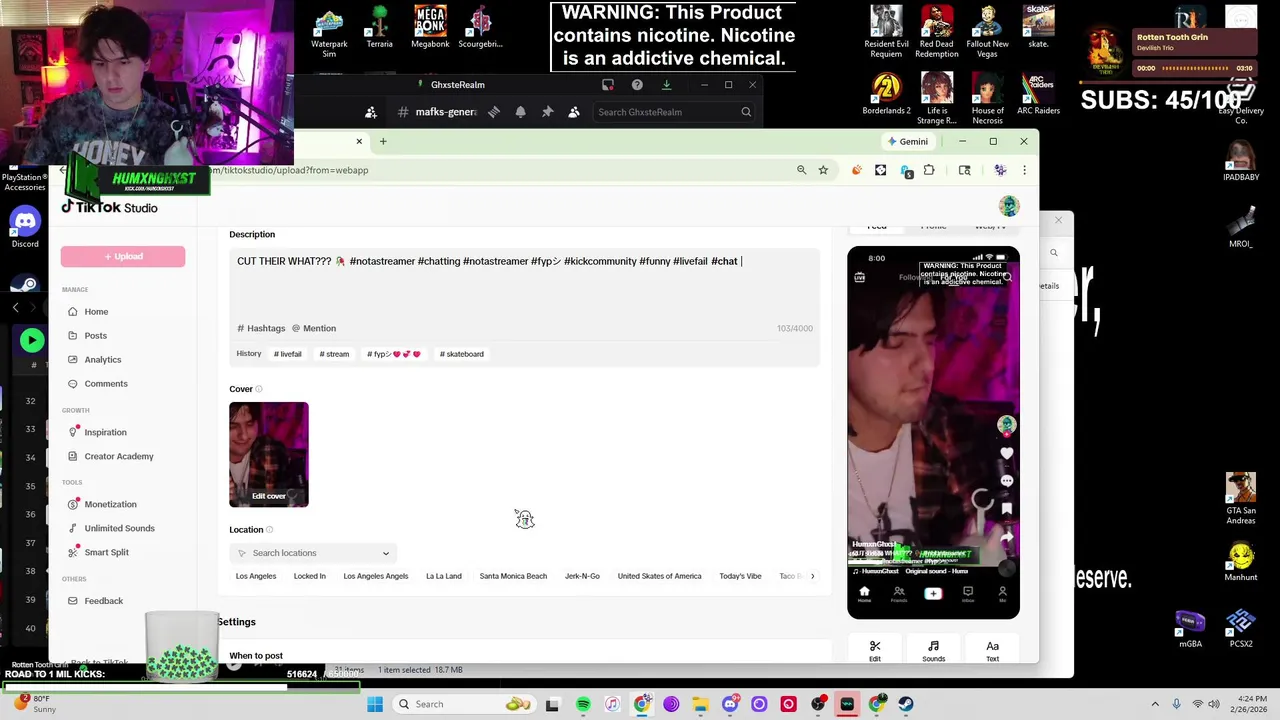
Task: Open Chrome extensions puzzle icon
Action: click(929, 170)
